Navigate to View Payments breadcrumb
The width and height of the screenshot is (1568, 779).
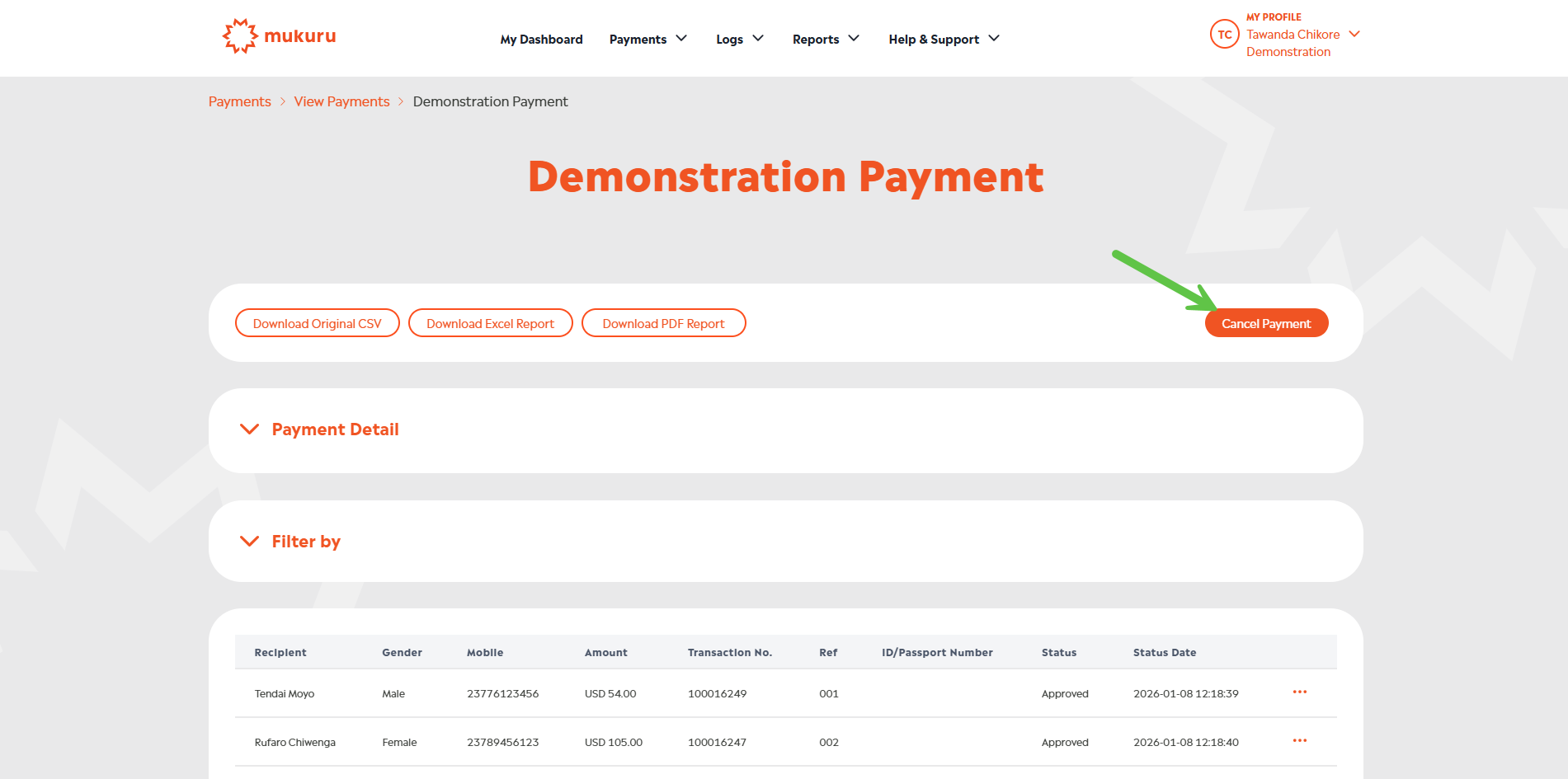(341, 101)
